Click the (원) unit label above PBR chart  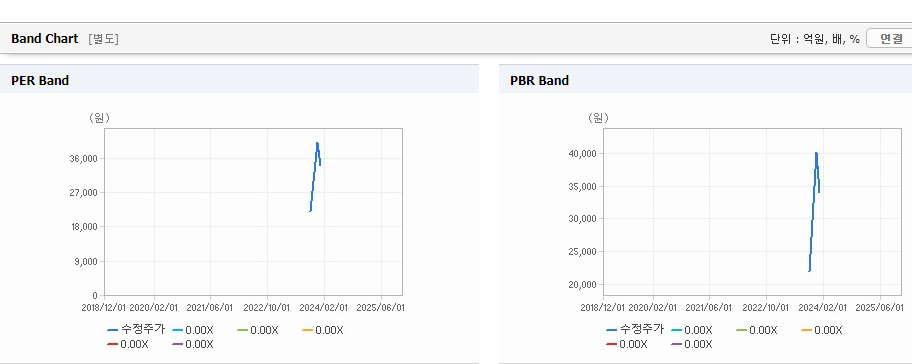pyautogui.click(x=598, y=118)
